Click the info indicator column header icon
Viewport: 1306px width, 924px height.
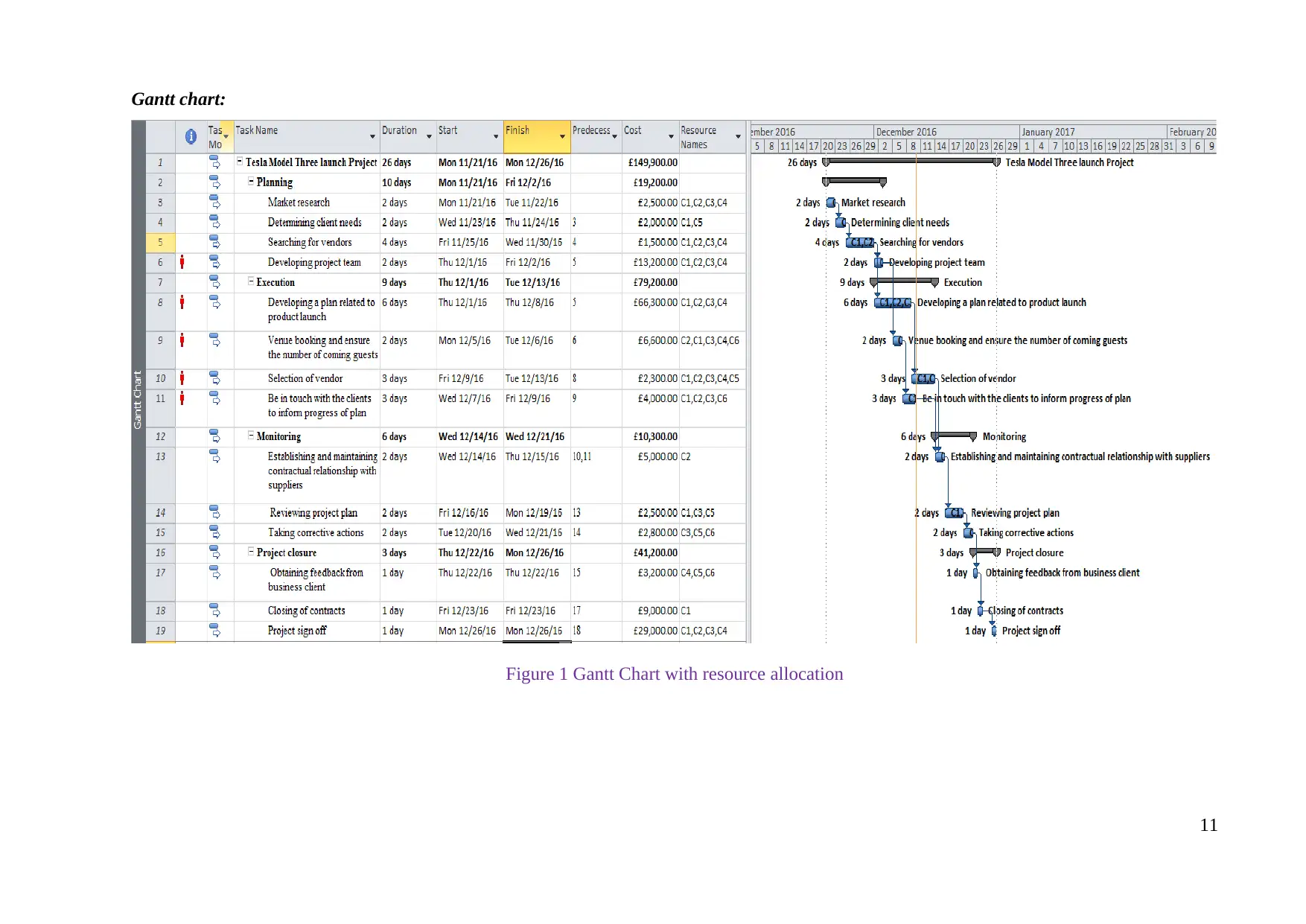click(191, 137)
